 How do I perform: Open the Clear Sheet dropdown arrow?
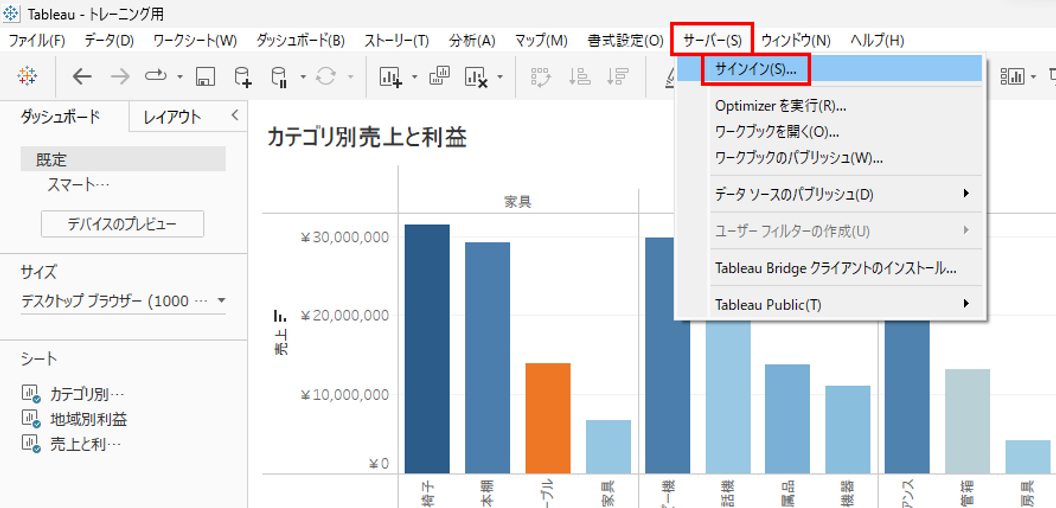click(x=500, y=77)
